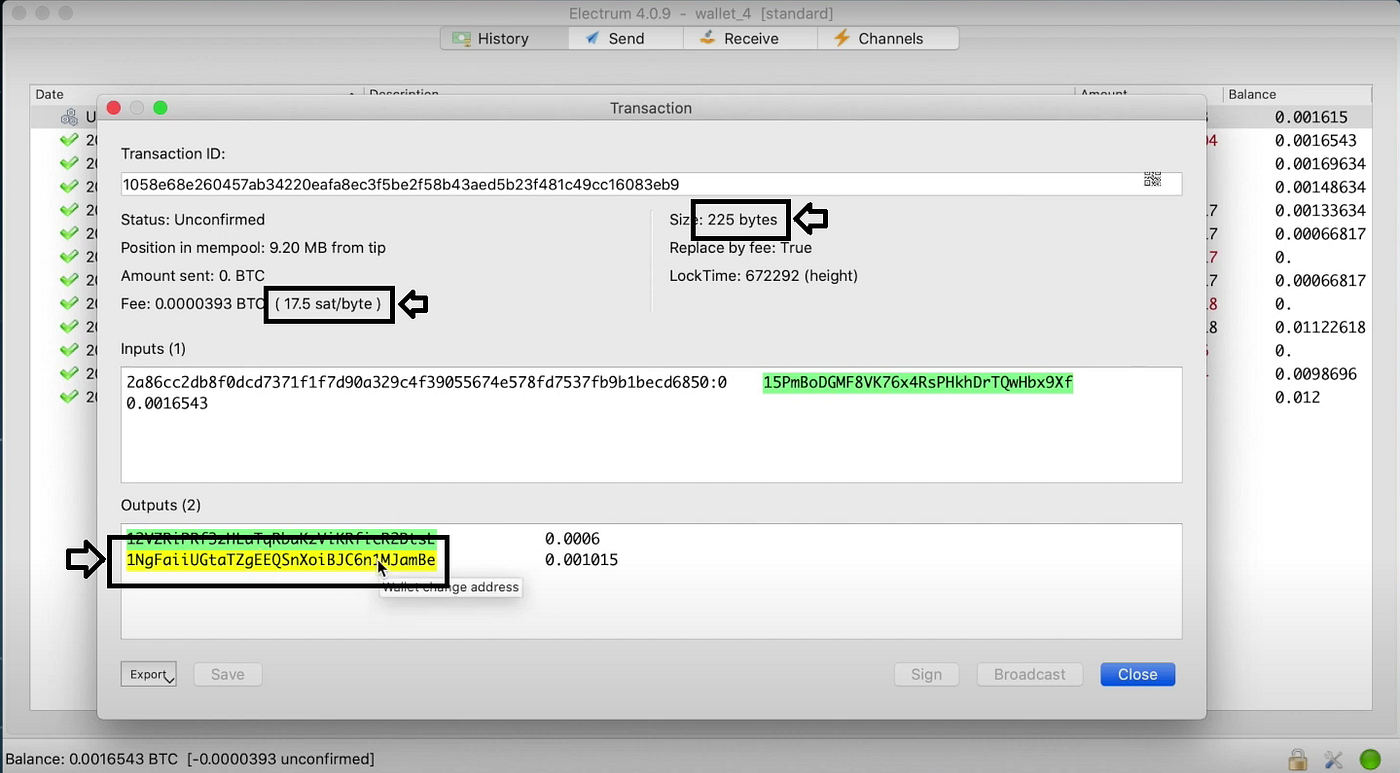Click the lightning icon on the Channels tab
The width and height of the screenshot is (1400, 773).
point(841,38)
